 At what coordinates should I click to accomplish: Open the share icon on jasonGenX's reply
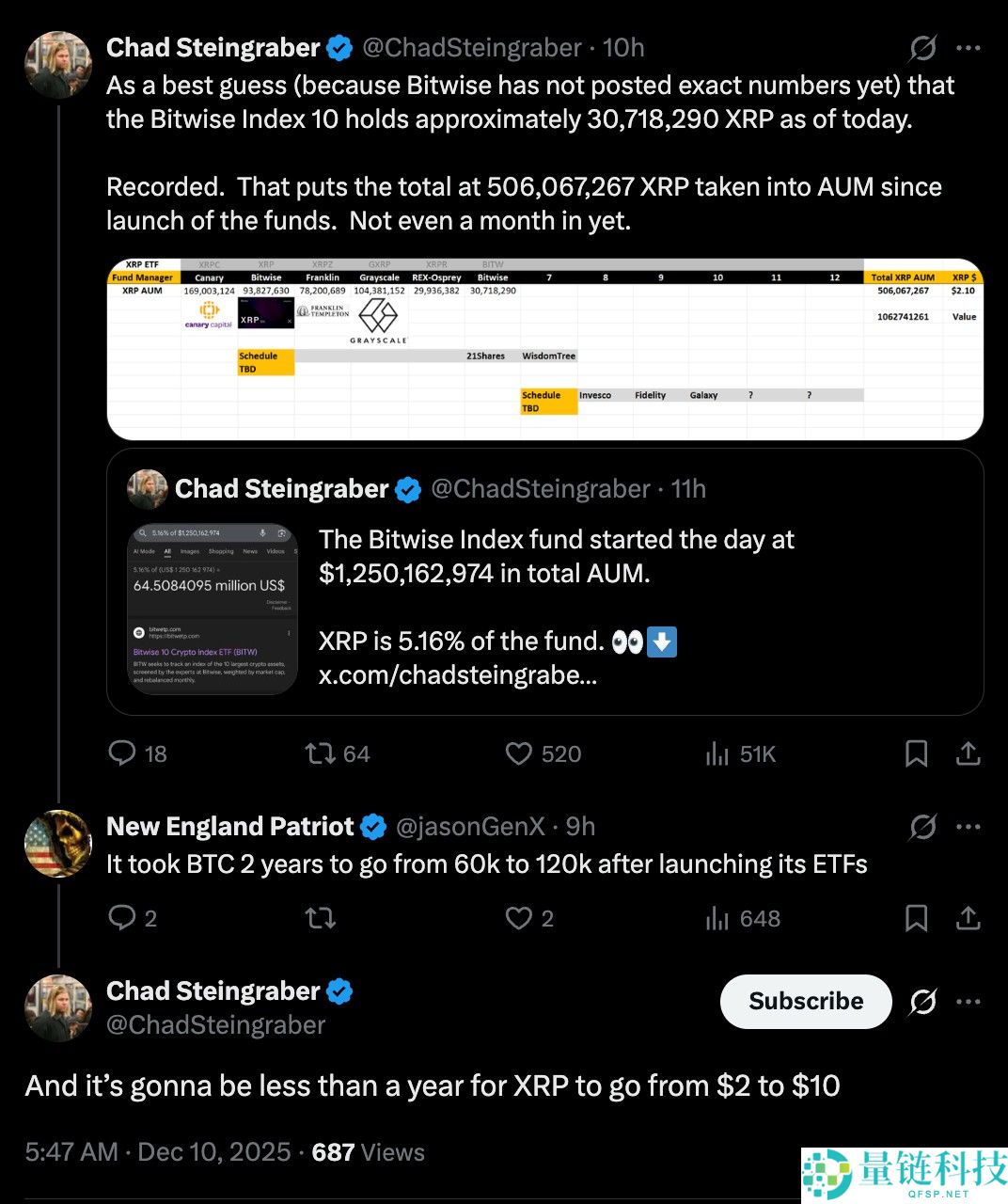point(969,918)
